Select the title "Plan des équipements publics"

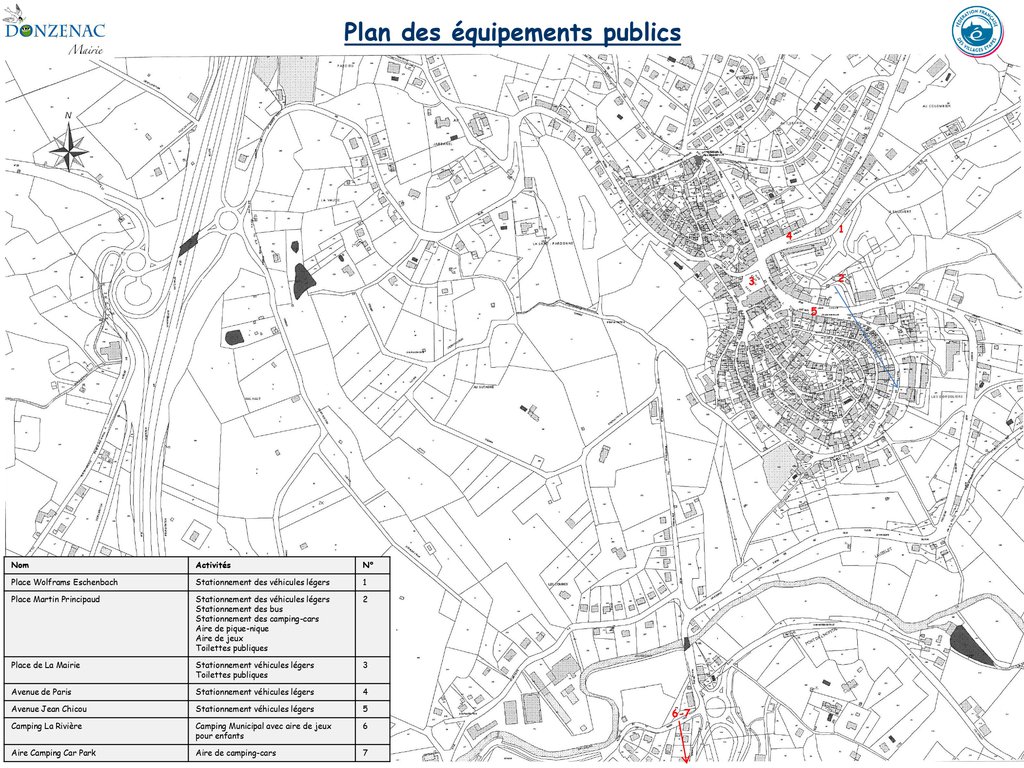pyautogui.click(x=512, y=32)
